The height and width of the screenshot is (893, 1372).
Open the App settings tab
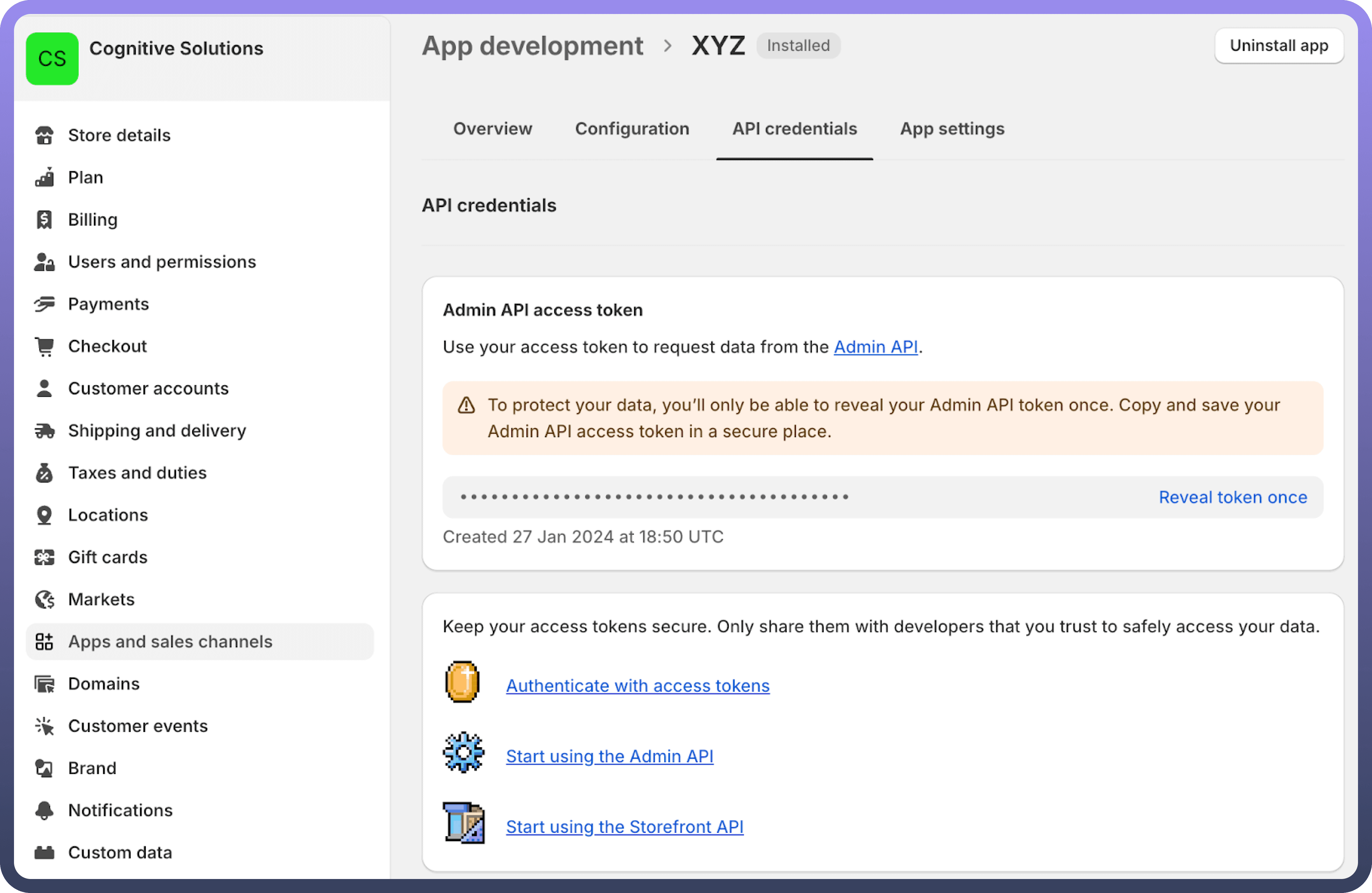952,128
